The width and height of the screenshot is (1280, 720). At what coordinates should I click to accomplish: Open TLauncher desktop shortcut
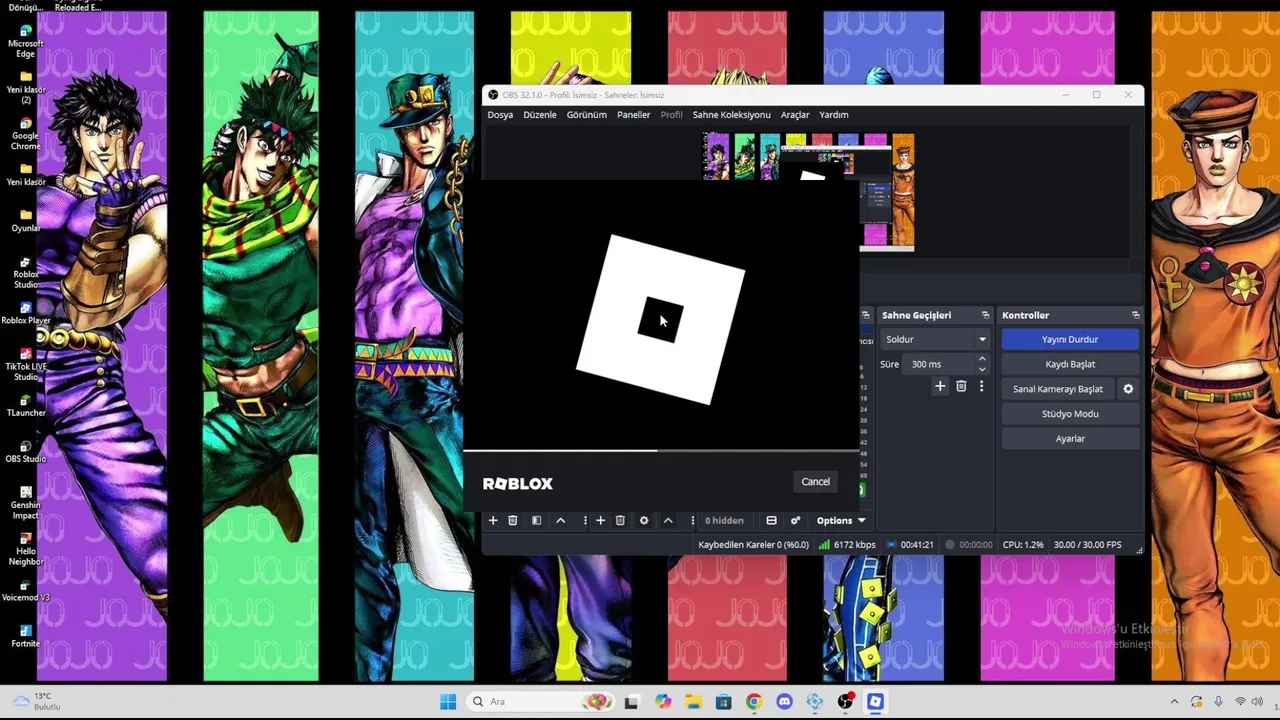coord(25,405)
